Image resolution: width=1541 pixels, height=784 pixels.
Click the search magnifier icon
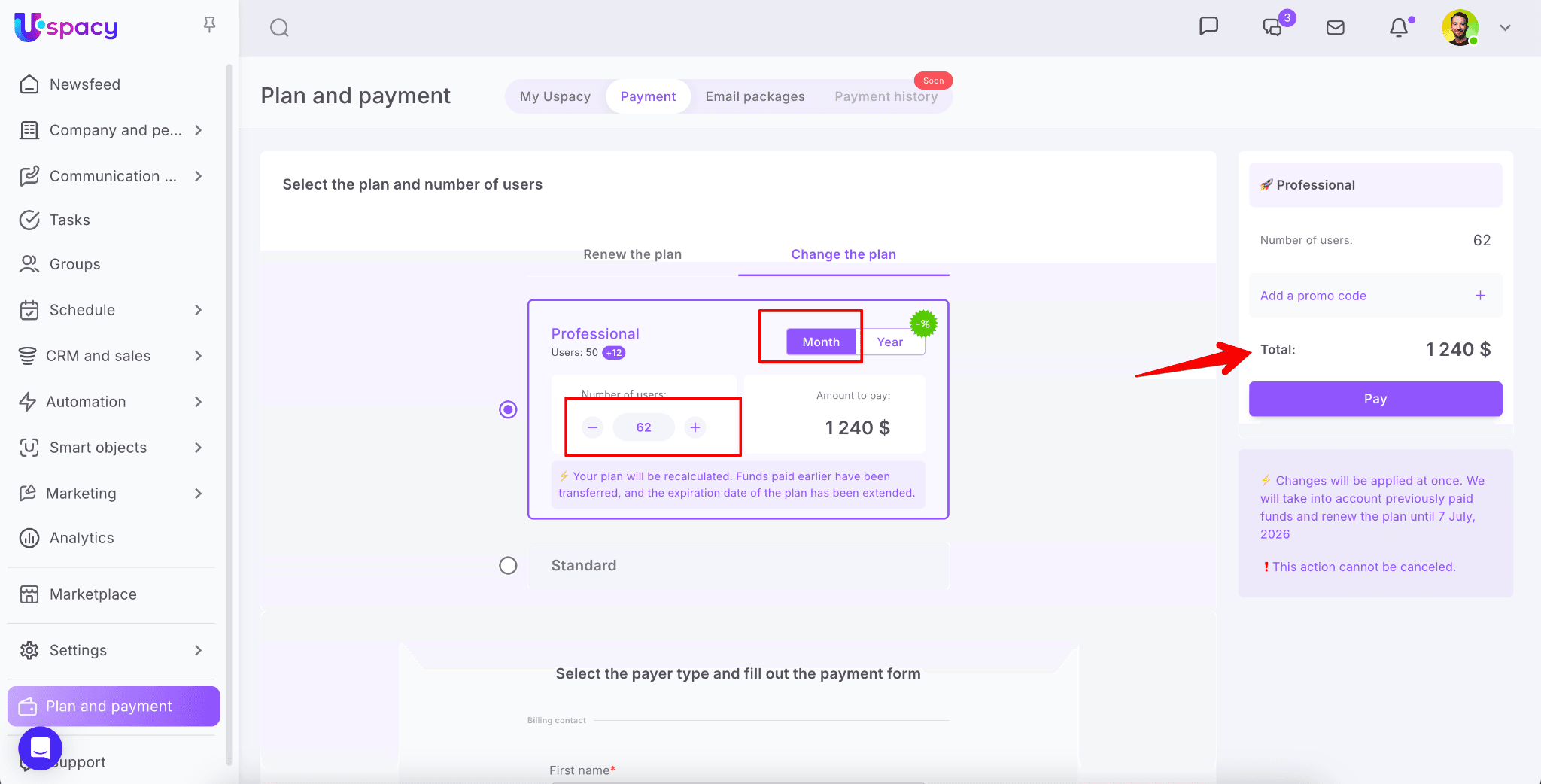click(x=279, y=28)
